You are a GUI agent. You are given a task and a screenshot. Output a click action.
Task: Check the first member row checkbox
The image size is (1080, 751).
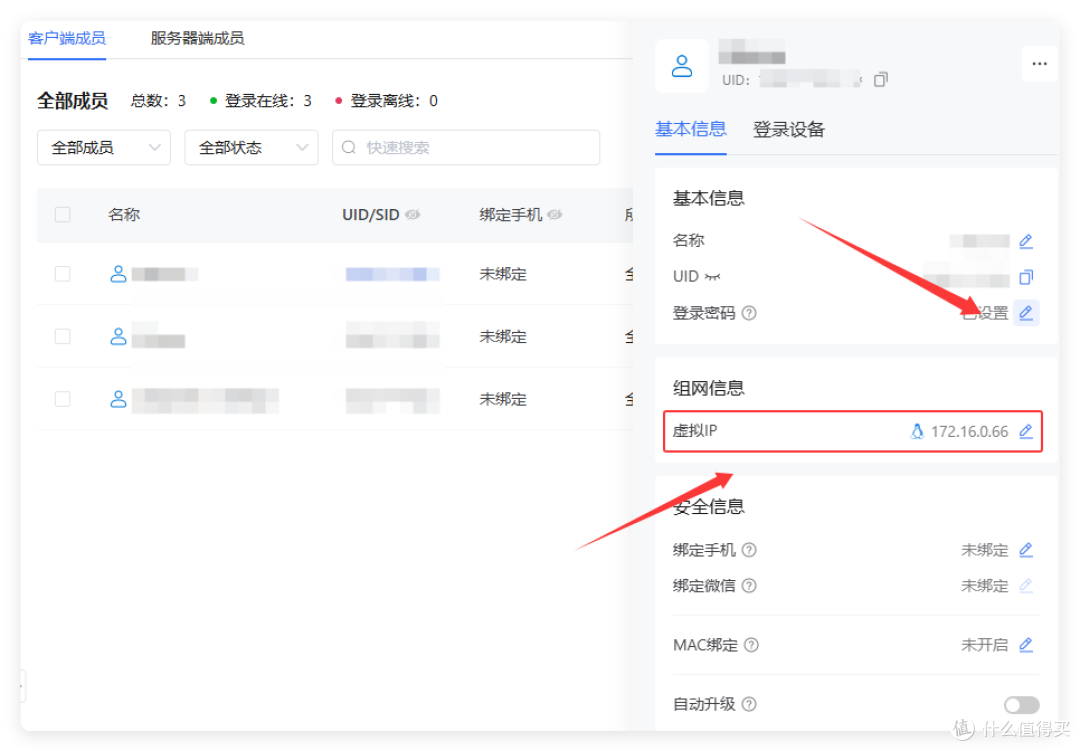(63, 274)
